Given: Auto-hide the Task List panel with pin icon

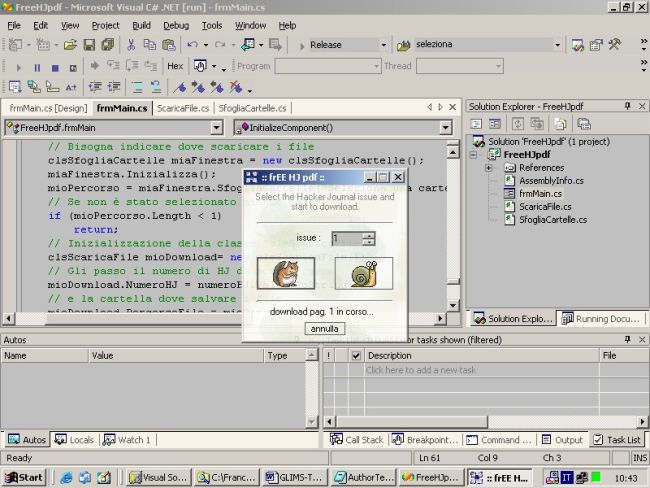Looking at the screenshot, I should coord(628,340).
